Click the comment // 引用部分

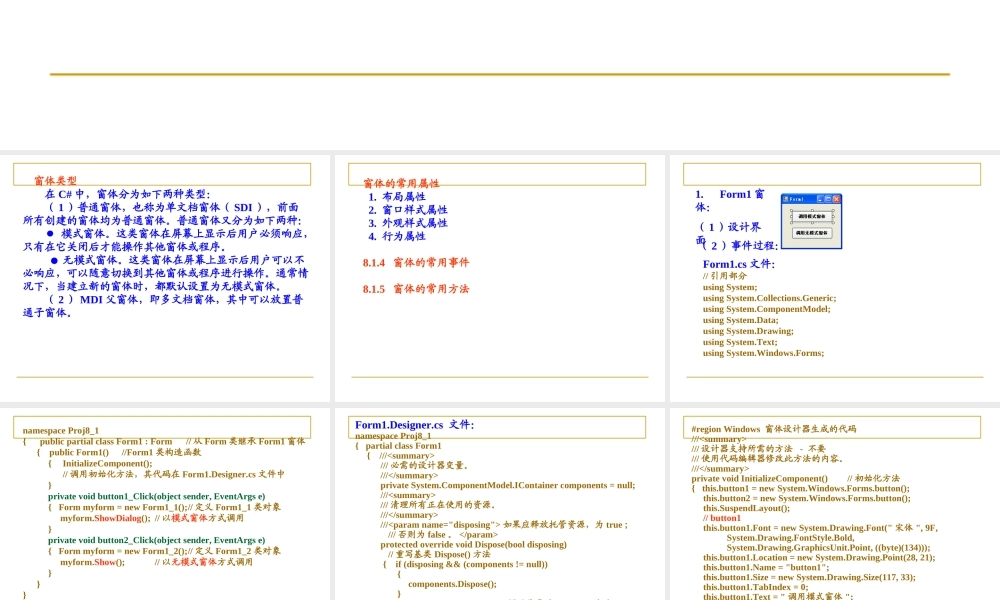click(724, 276)
